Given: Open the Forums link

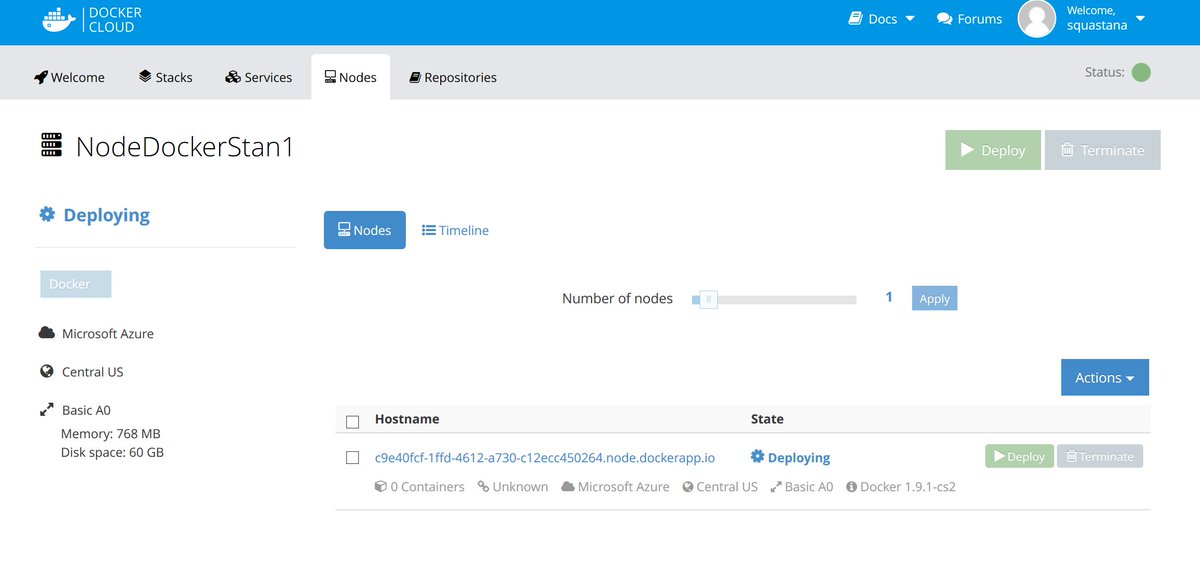Looking at the screenshot, I should [969, 18].
